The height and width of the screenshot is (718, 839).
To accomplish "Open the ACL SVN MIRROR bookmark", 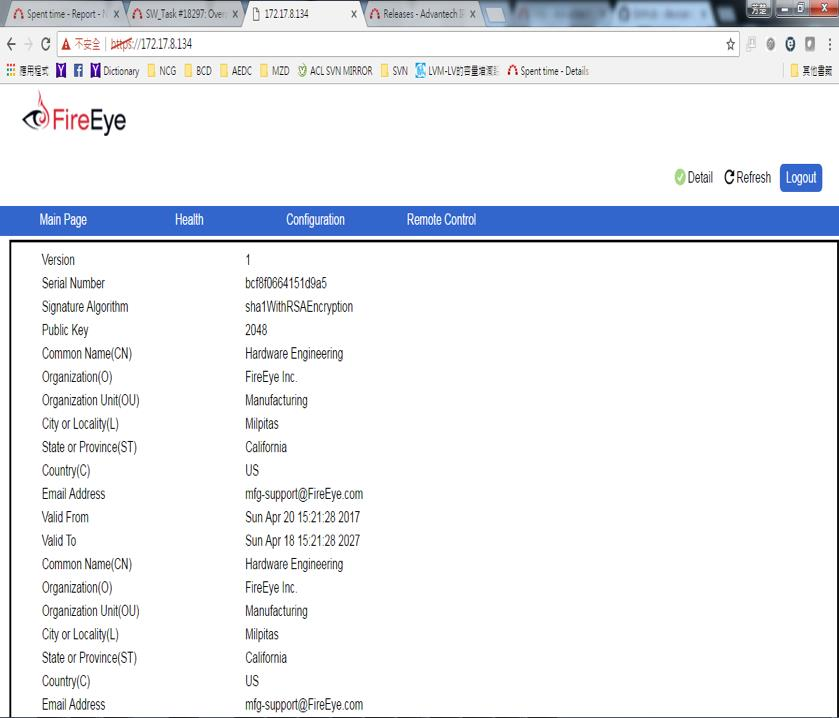I will 335,71.
